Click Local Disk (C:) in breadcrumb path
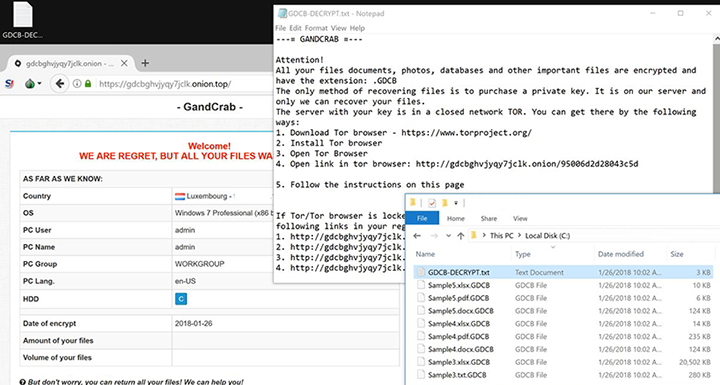Image resolution: width=720 pixels, height=385 pixels. [x=547, y=236]
